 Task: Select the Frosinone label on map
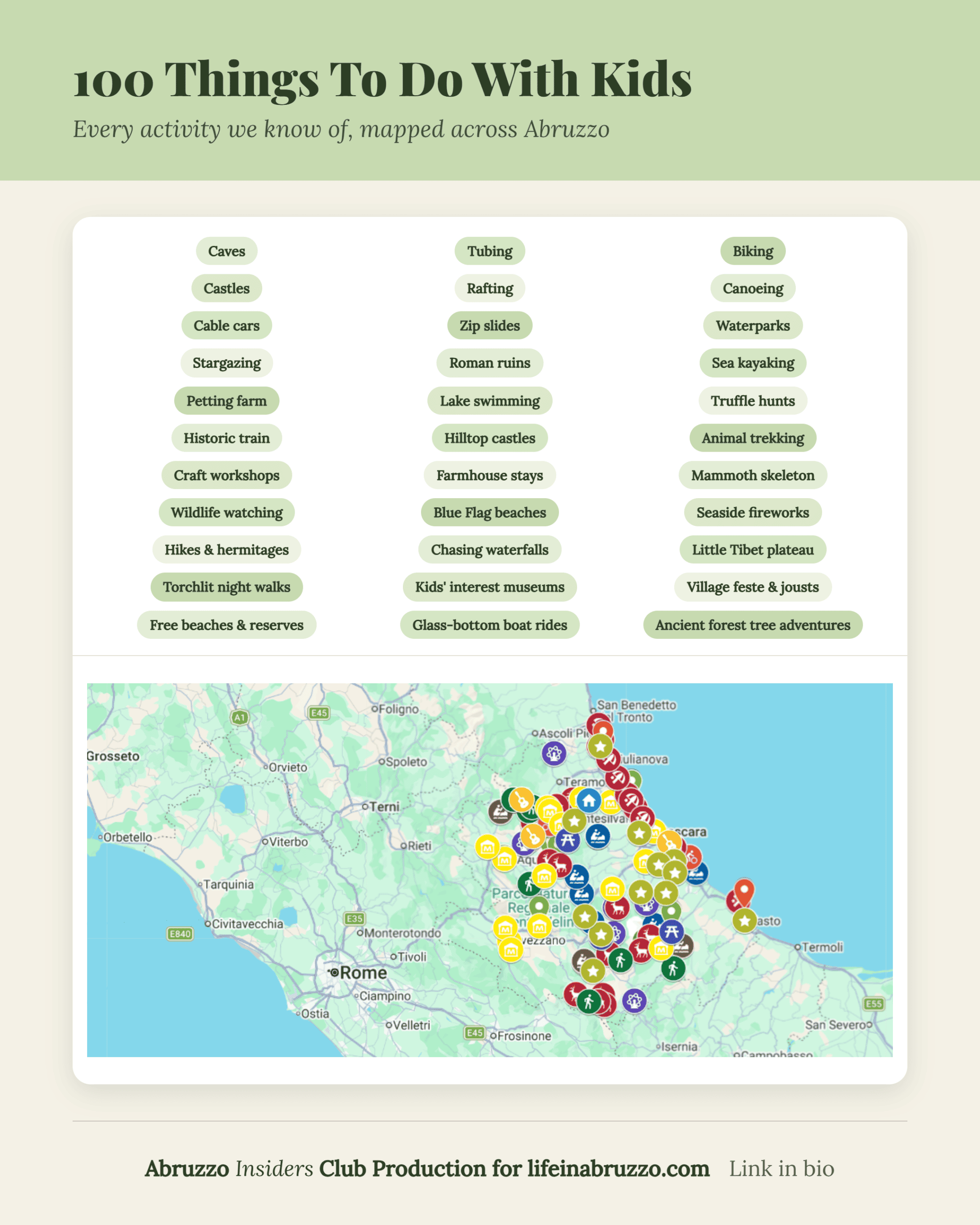point(524,1036)
